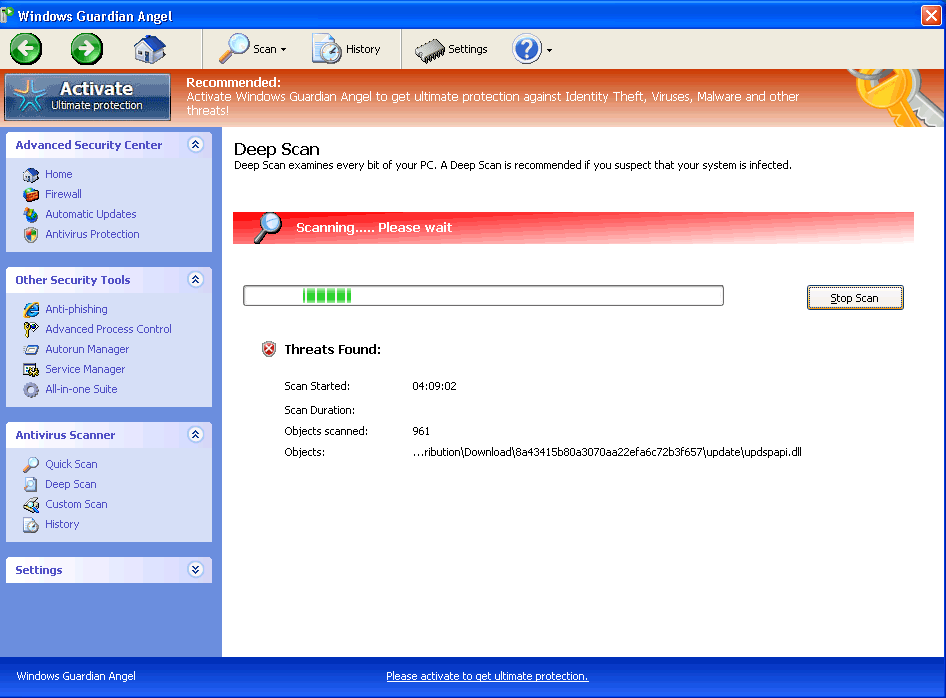This screenshot has height=698, width=946.
Task: Open Settings from the toolbar chip icon
Action: (430, 49)
